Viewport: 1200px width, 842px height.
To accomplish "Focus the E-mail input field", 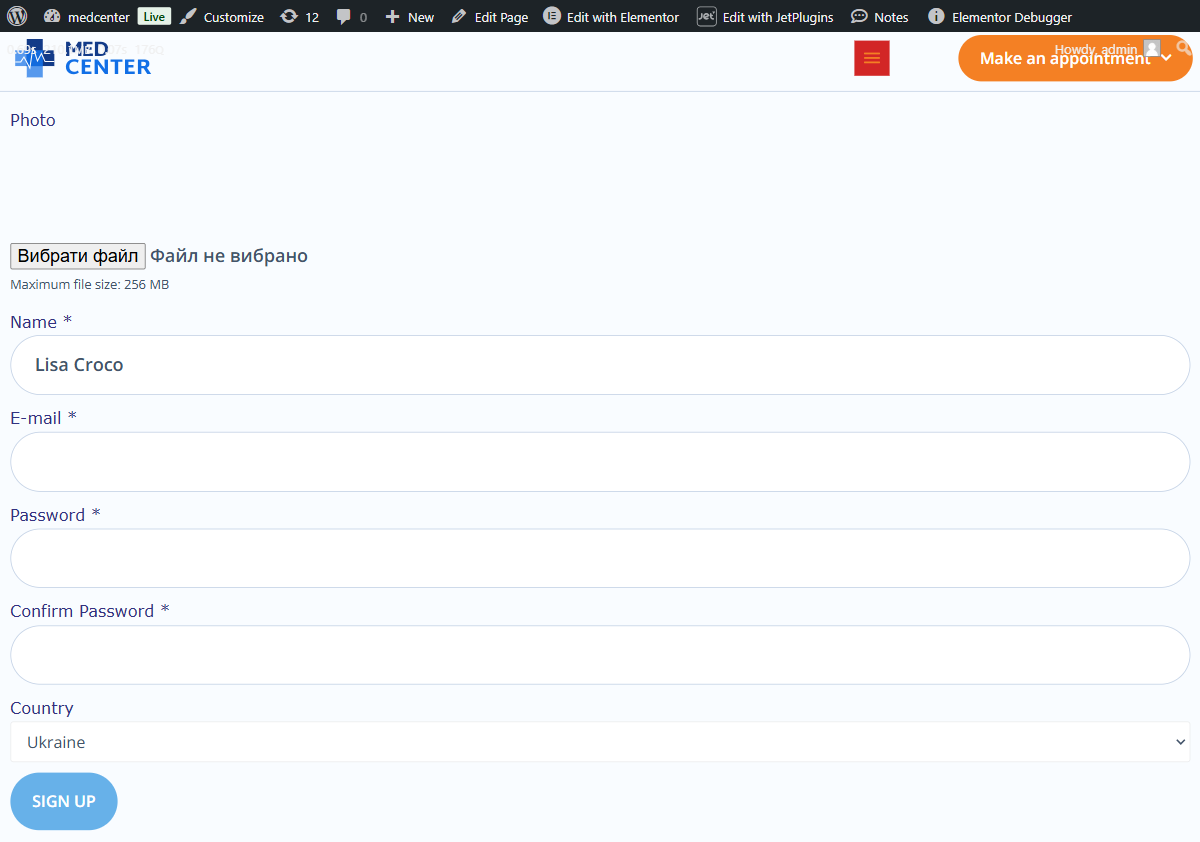I will click(x=600, y=462).
